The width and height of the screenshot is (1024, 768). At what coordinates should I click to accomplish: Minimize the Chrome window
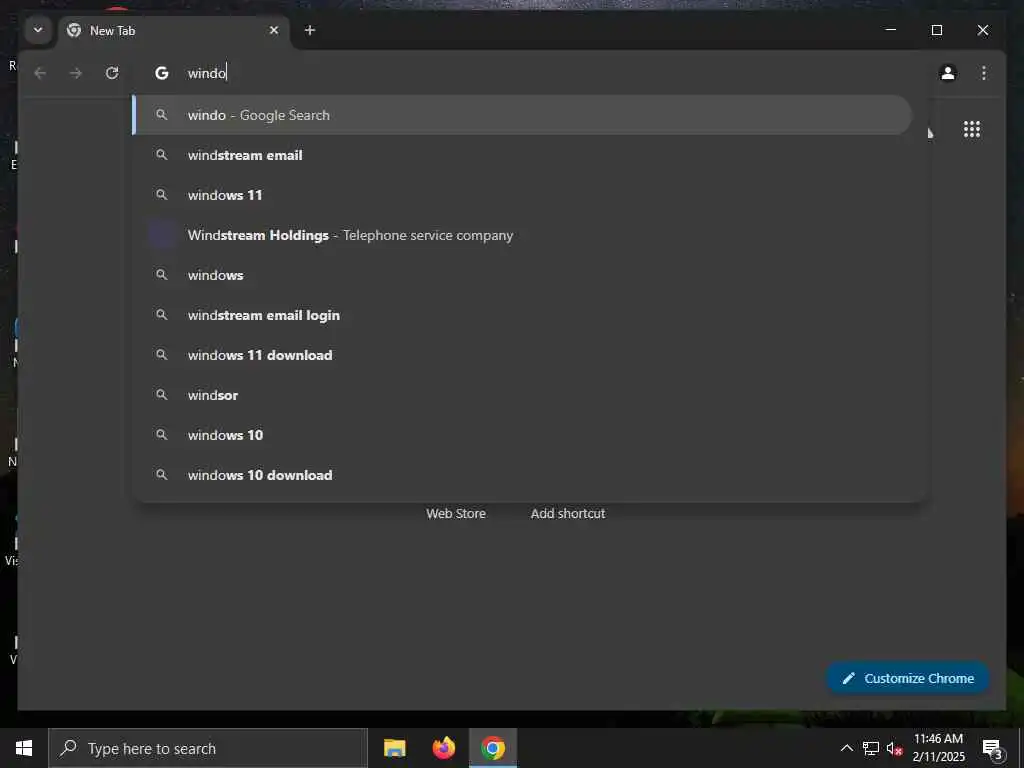891,30
